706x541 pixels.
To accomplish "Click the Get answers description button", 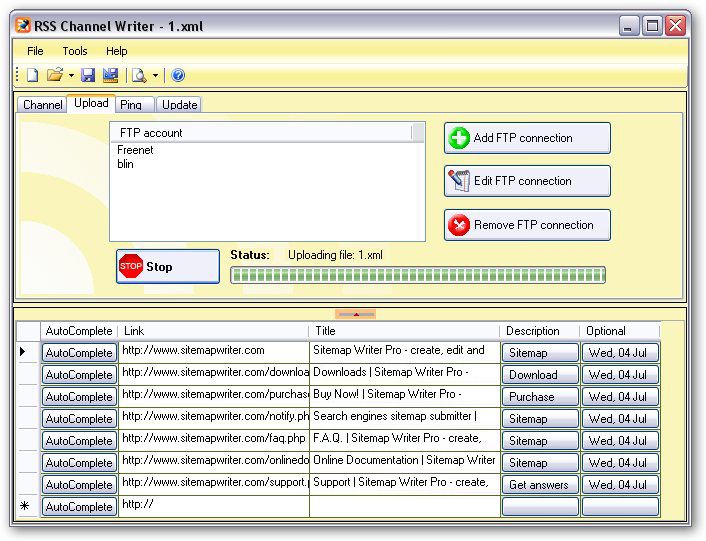I will click(x=540, y=485).
